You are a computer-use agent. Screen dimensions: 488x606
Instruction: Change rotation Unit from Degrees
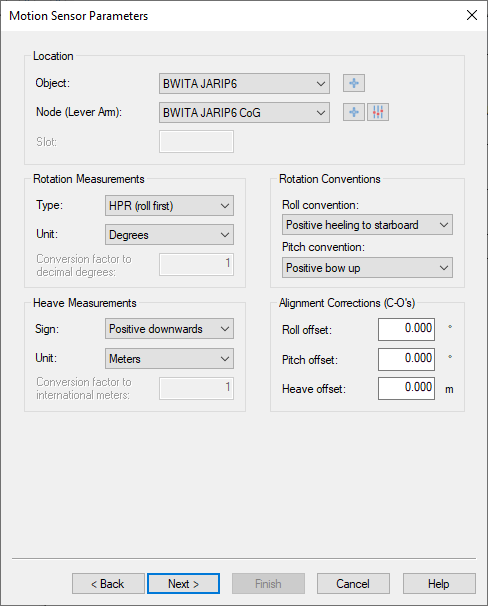[169, 235]
